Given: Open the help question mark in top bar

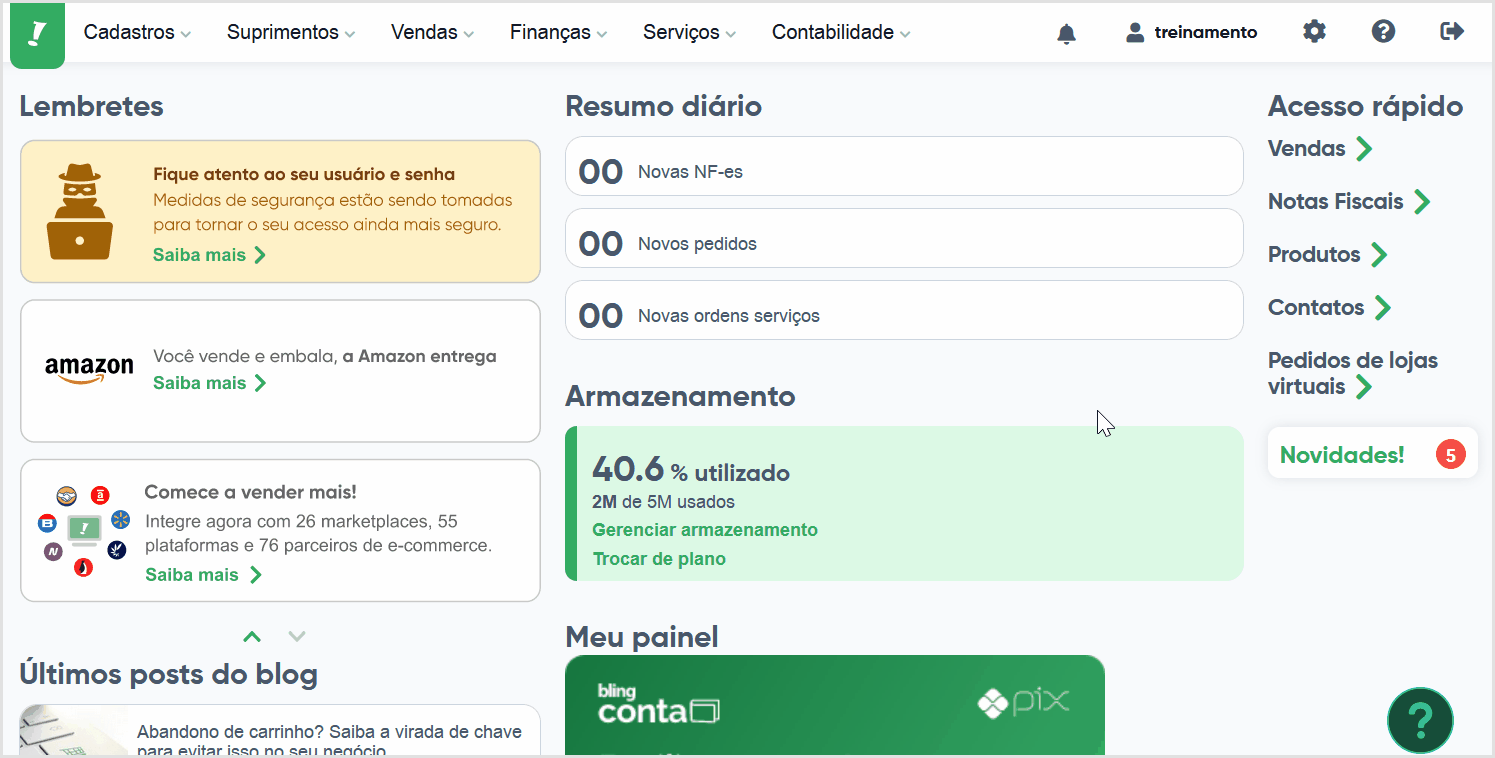Looking at the screenshot, I should click(1383, 32).
